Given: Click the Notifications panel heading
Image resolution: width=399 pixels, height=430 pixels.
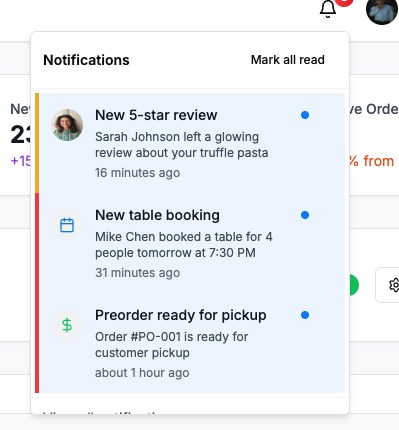Looking at the screenshot, I should 86,60.
